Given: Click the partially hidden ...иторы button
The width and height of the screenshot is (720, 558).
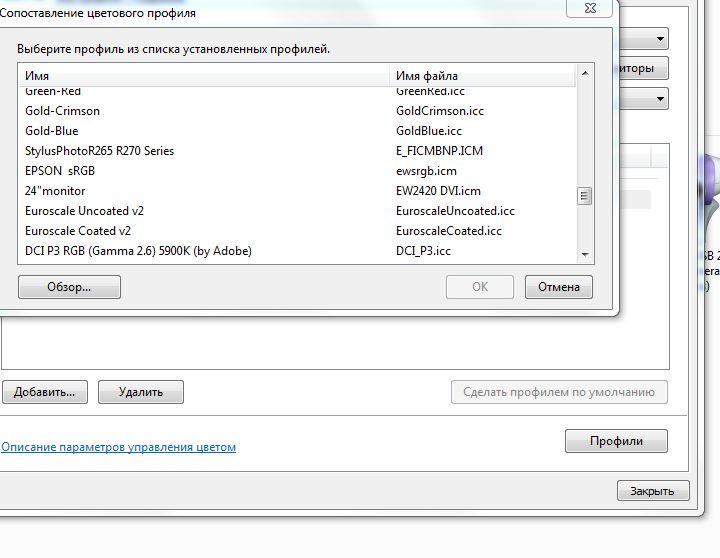Looking at the screenshot, I should [x=643, y=68].
